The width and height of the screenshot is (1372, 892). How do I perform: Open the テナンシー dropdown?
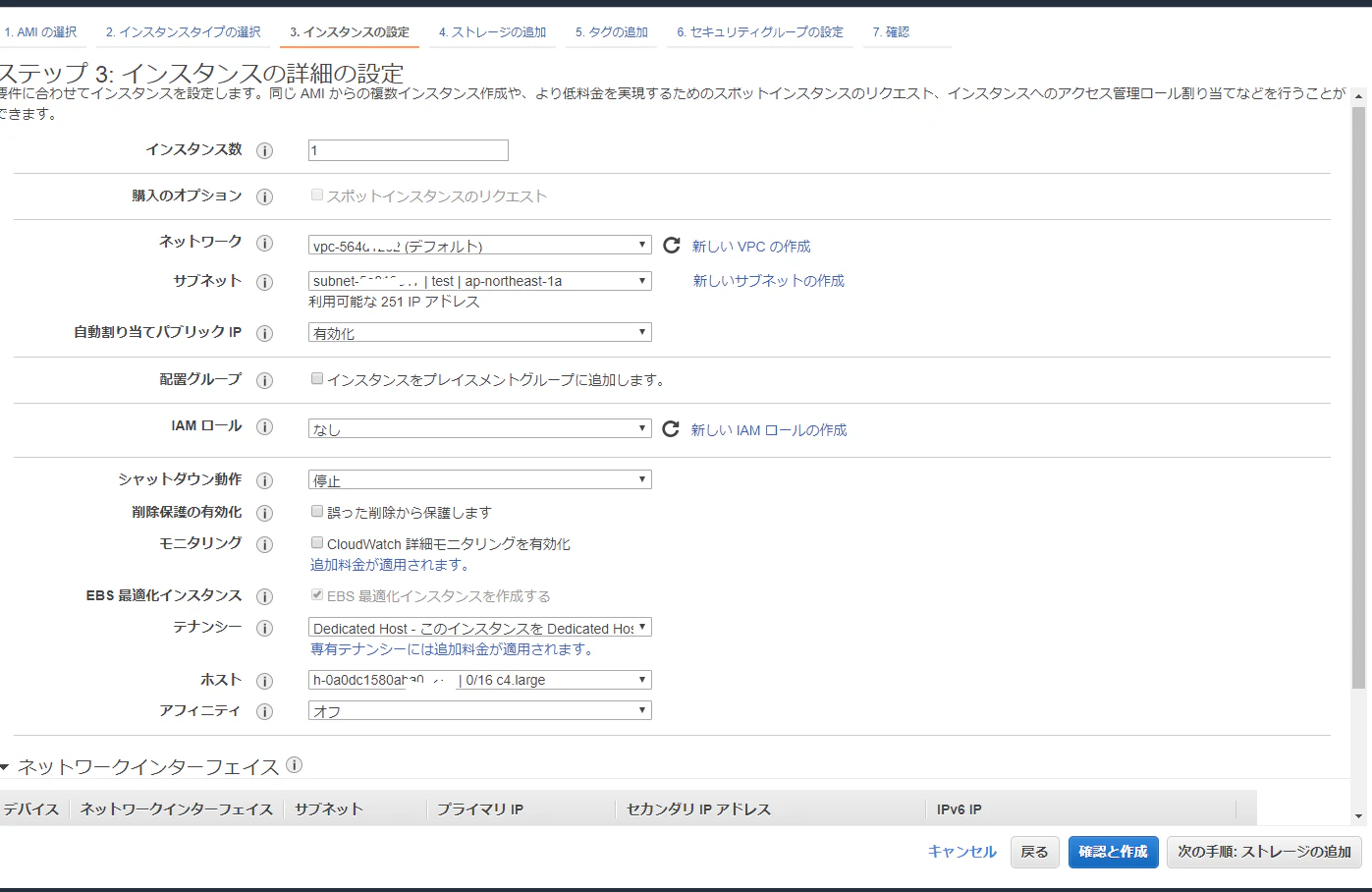tap(480, 628)
